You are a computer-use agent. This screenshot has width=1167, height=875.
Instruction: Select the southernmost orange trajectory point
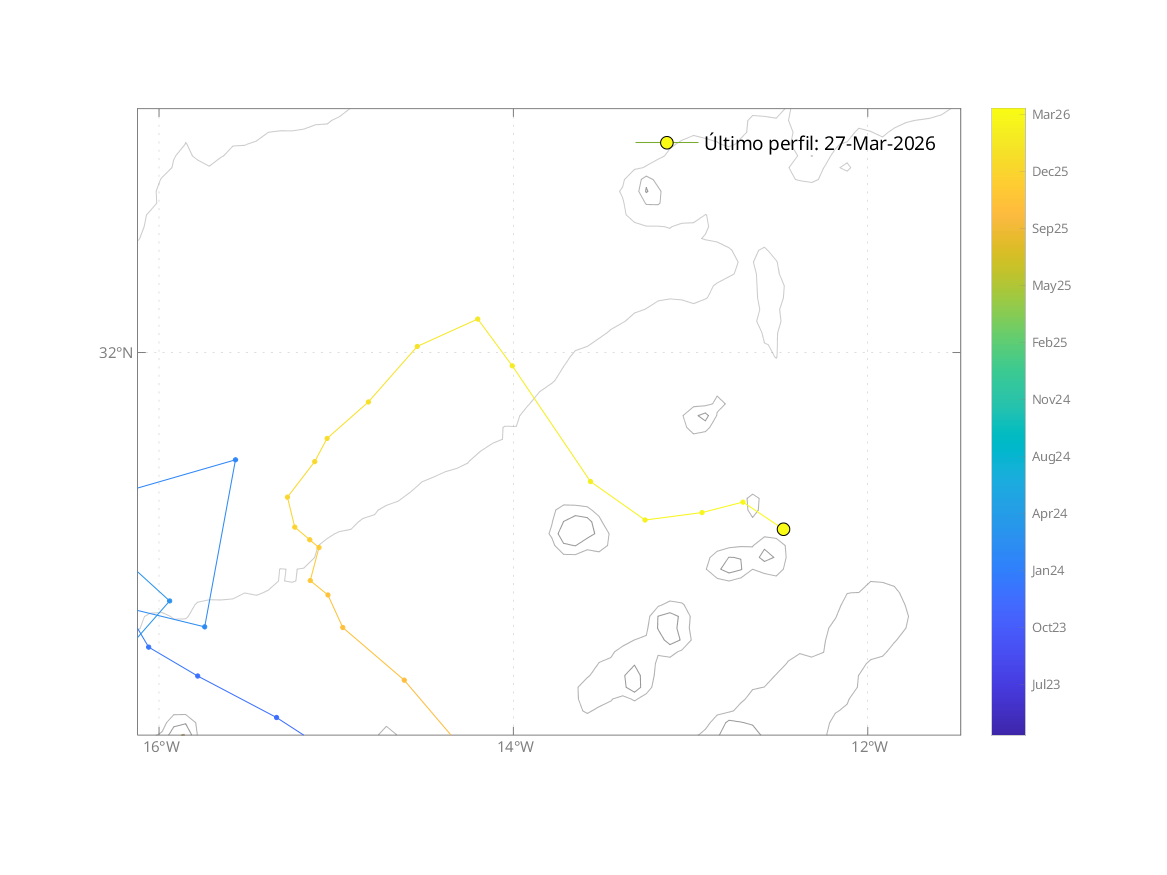coord(404,680)
